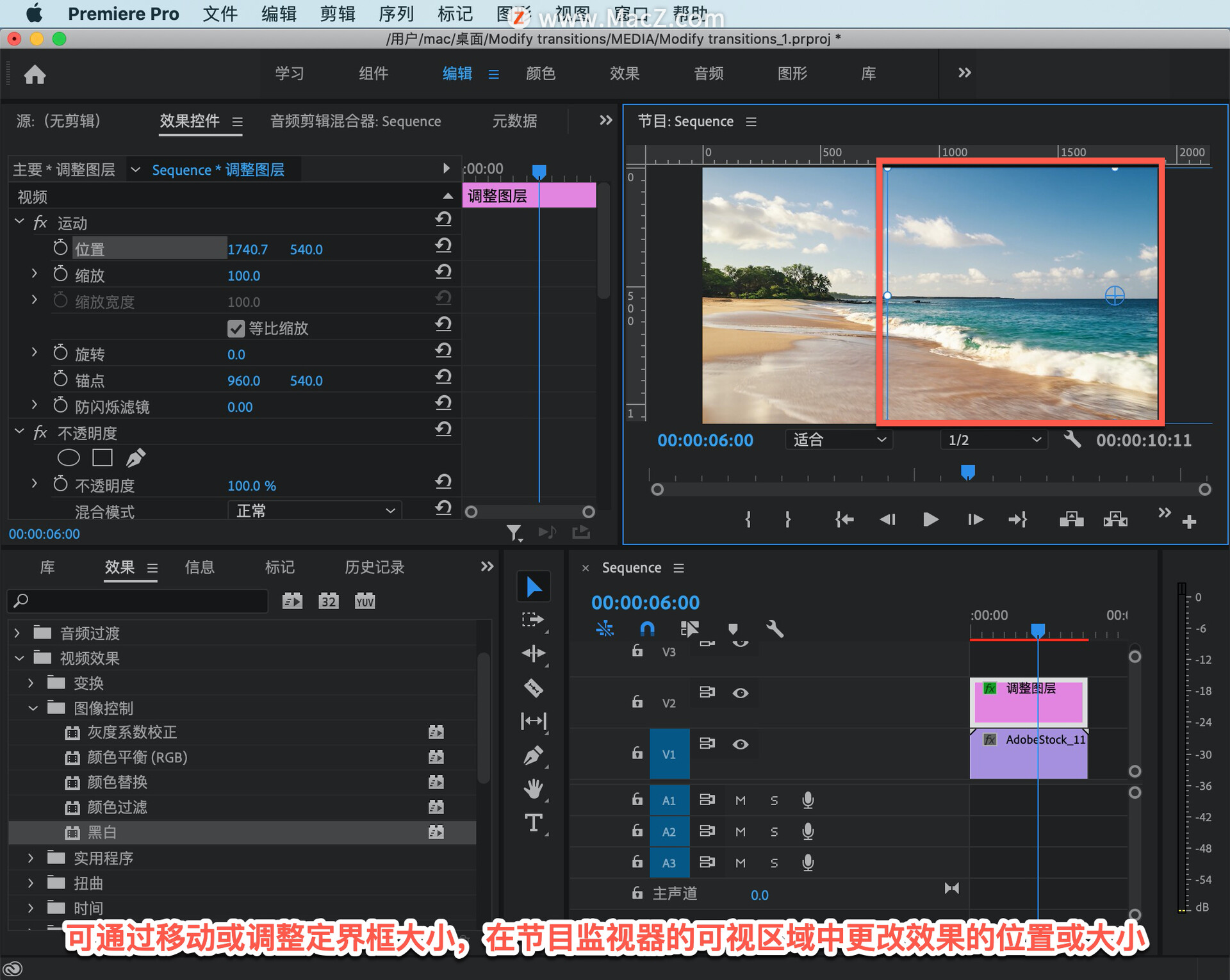Open the 历史记录 panel tab
Viewport: 1230px width, 980px height.
374,568
